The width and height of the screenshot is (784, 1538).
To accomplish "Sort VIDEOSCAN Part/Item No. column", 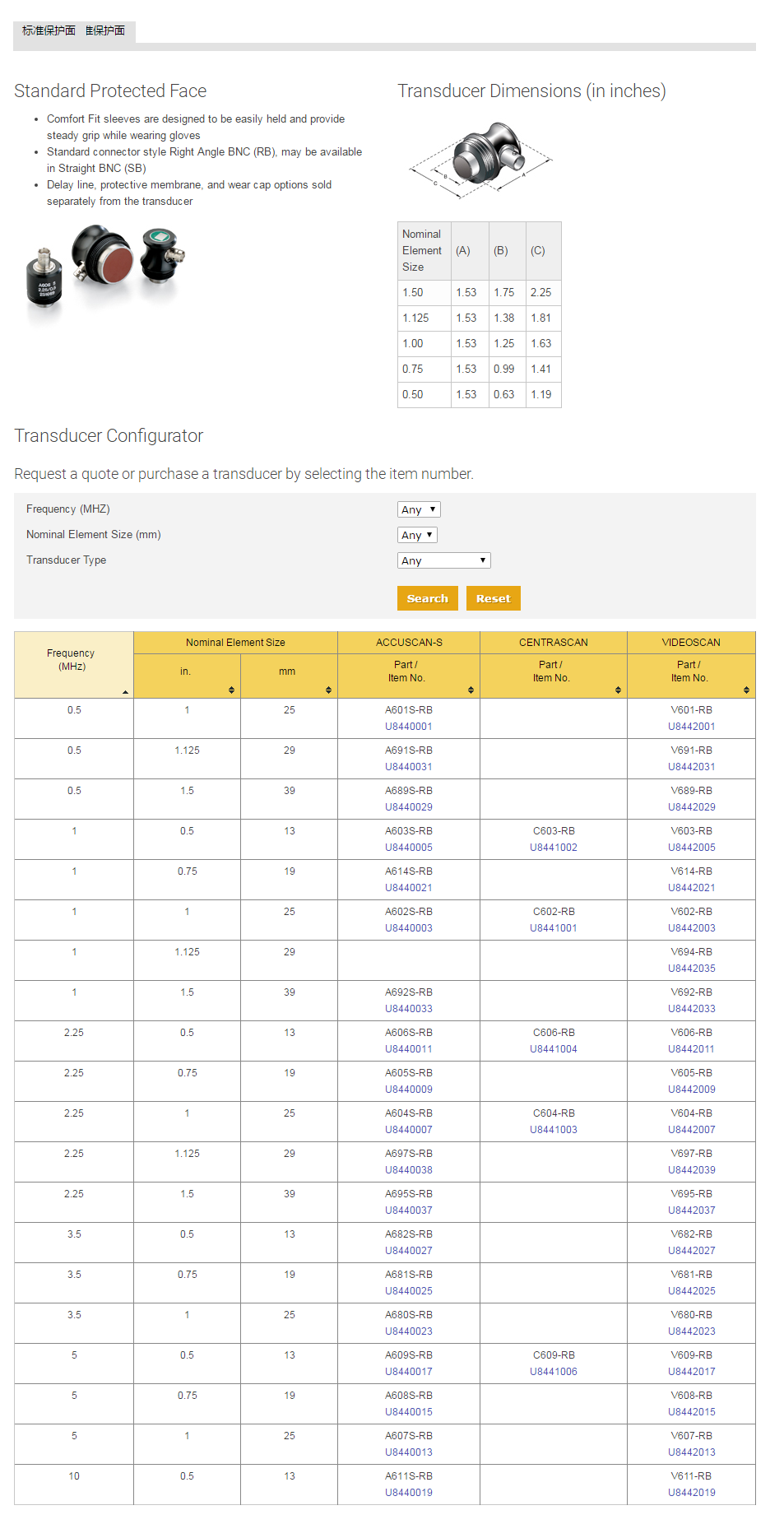I will click(x=746, y=690).
